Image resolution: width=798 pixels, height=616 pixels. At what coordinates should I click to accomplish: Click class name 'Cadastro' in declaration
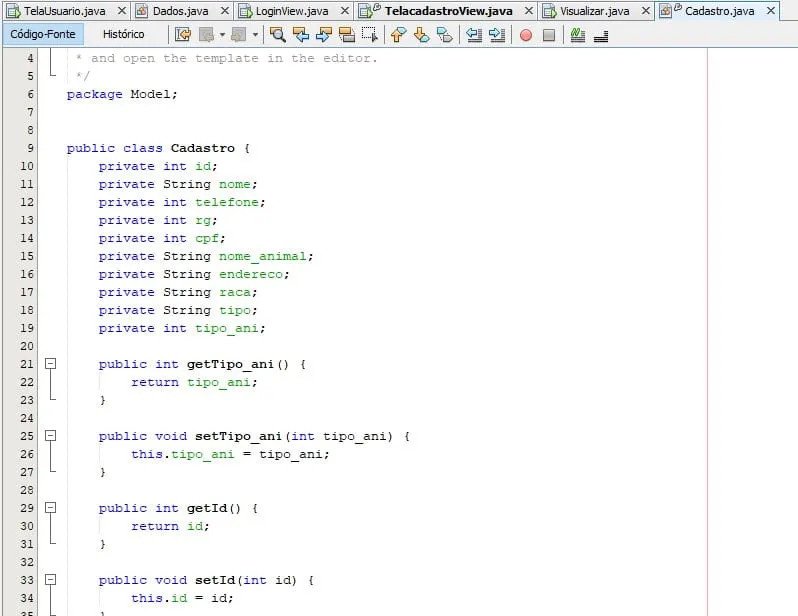(x=203, y=148)
